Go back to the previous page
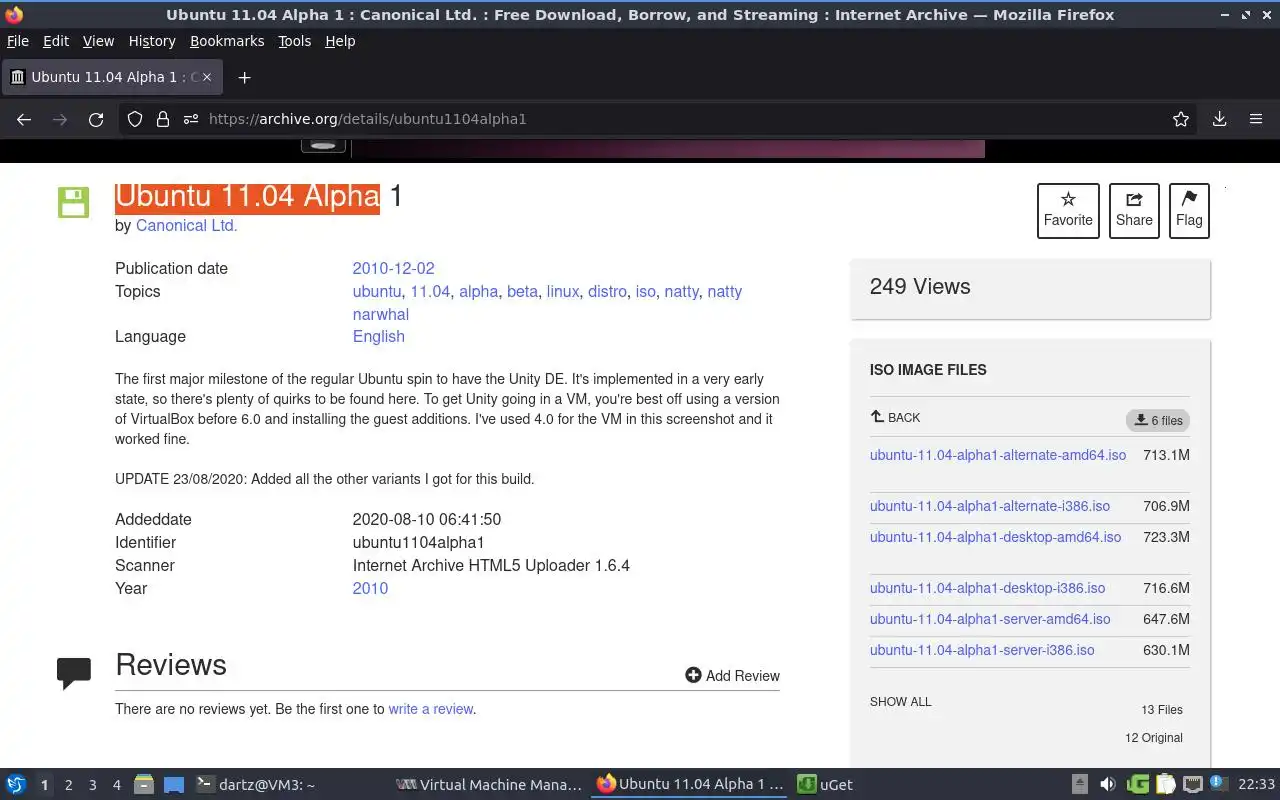 coord(24,119)
